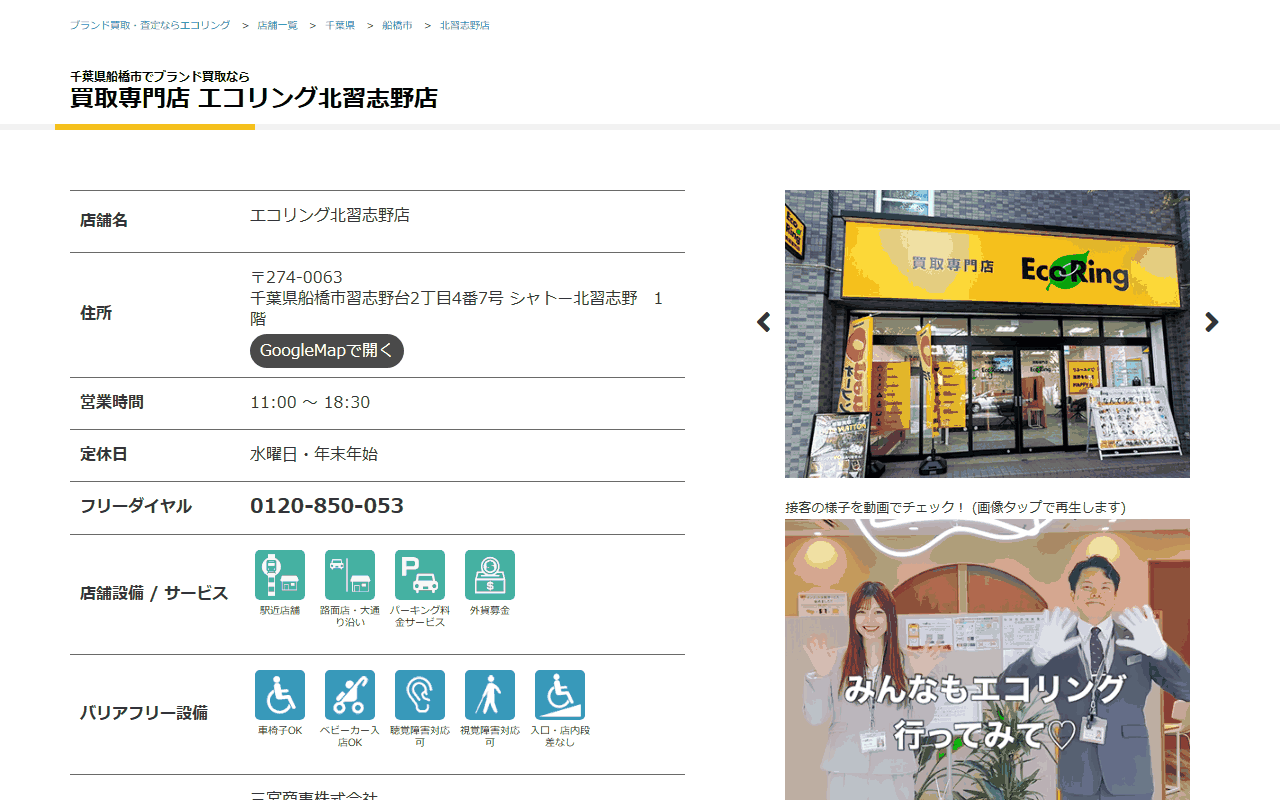The height and width of the screenshot is (800, 1280).
Task: Click business hours 11:00 ～ 18:30
Action: click(310, 402)
